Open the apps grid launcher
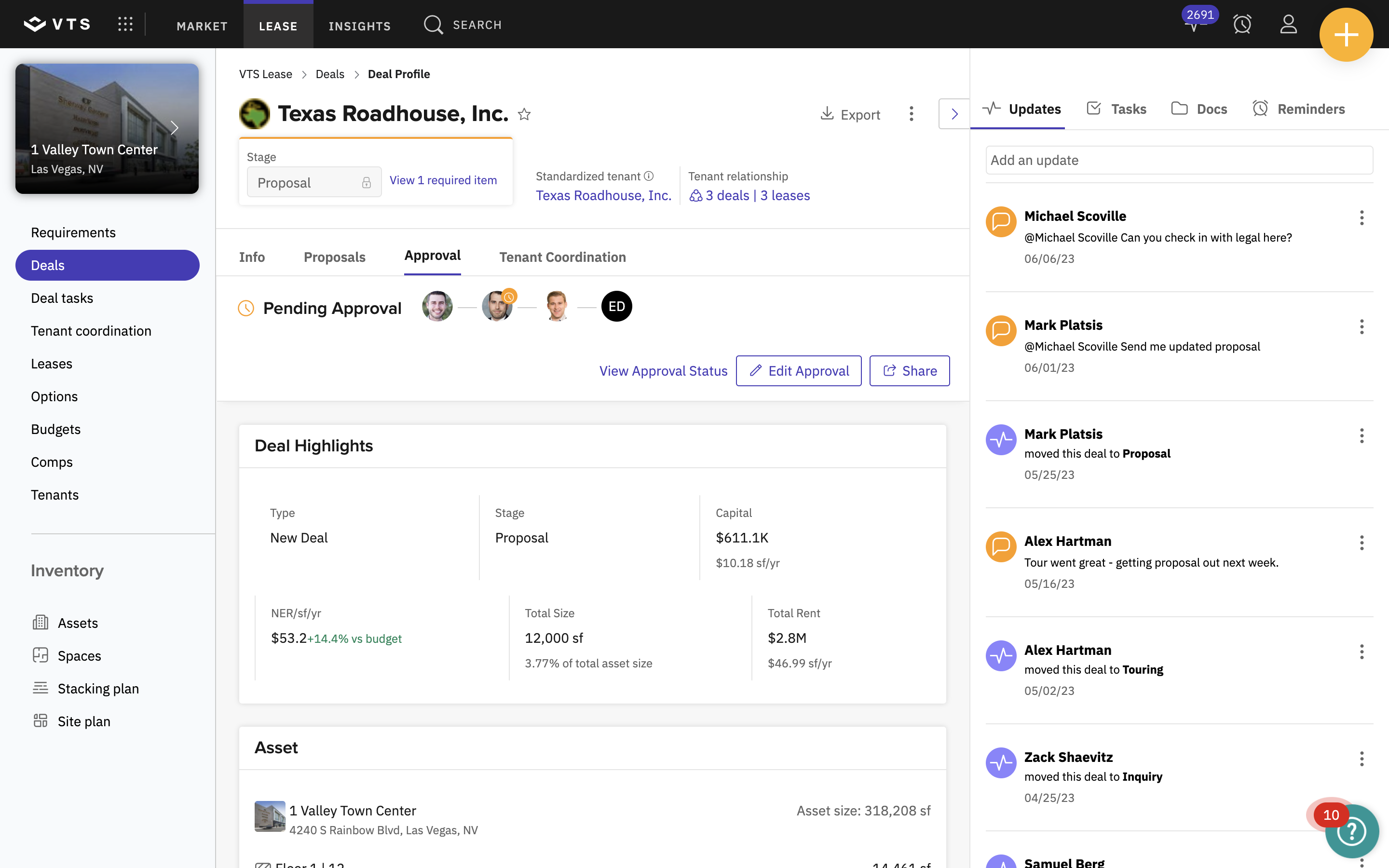1389x868 pixels. (125, 24)
